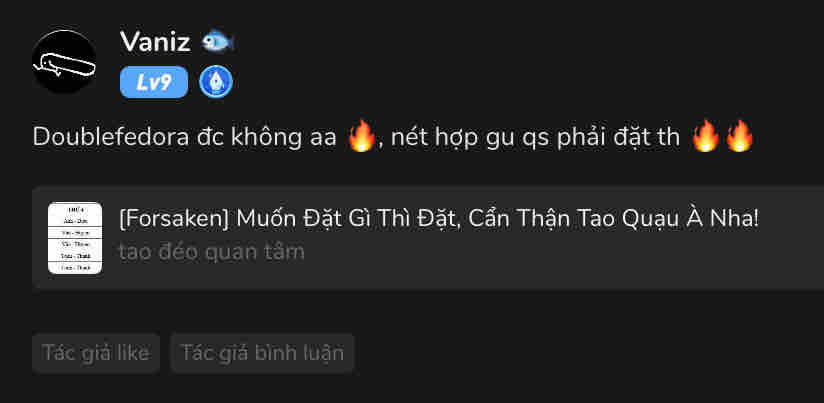Click the "bình luận" word in the author tag

pos(300,353)
